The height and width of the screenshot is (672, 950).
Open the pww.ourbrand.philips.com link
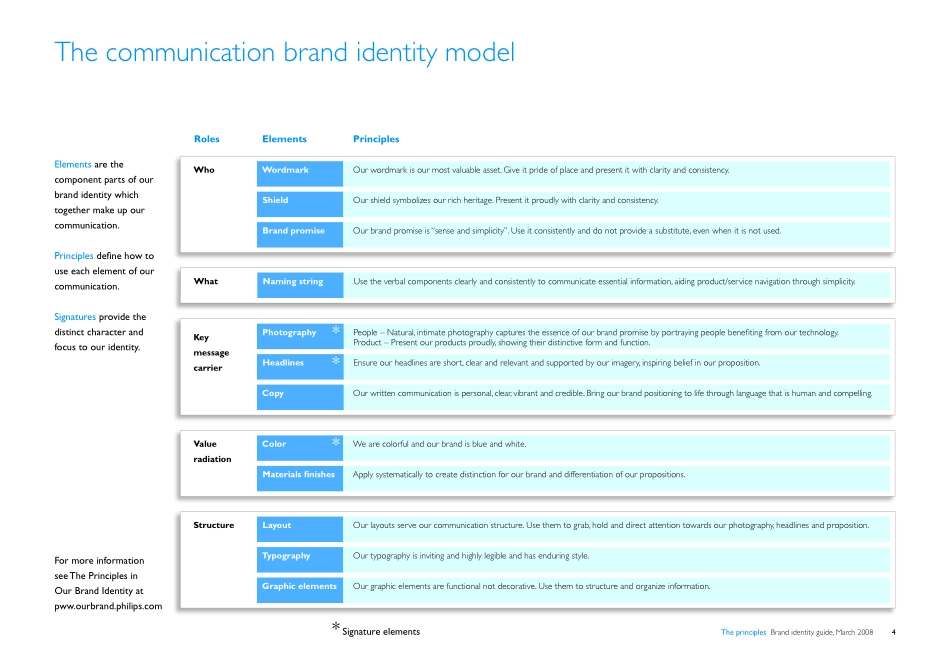[108, 606]
